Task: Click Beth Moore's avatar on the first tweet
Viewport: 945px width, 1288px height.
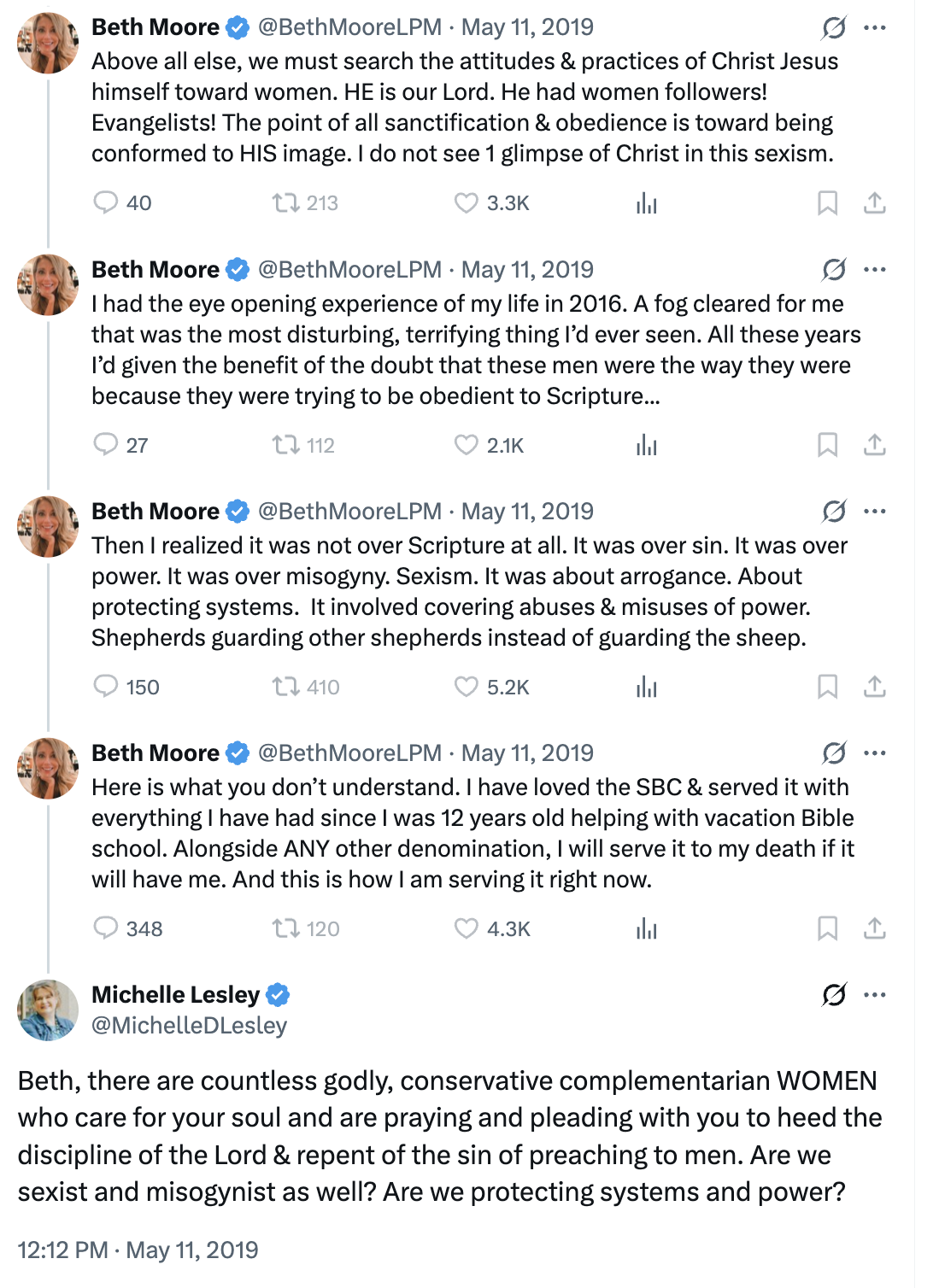Action: pos(48,43)
